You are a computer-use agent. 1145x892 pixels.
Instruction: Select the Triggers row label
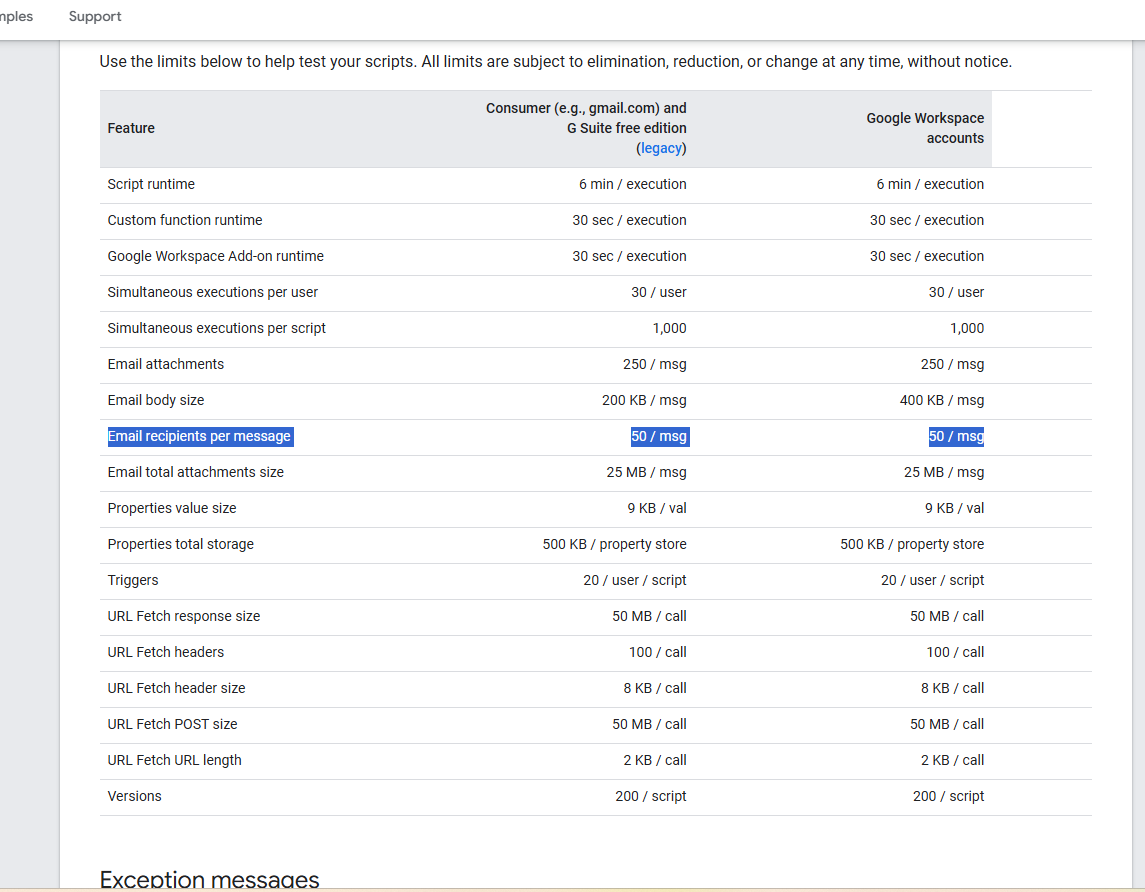coord(133,580)
